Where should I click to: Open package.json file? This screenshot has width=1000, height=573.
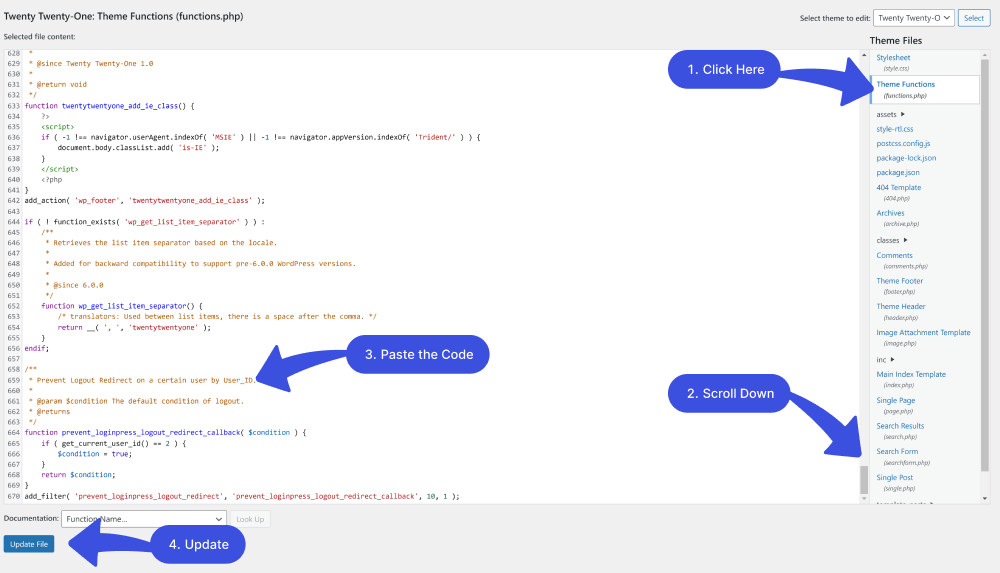coord(898,173)
